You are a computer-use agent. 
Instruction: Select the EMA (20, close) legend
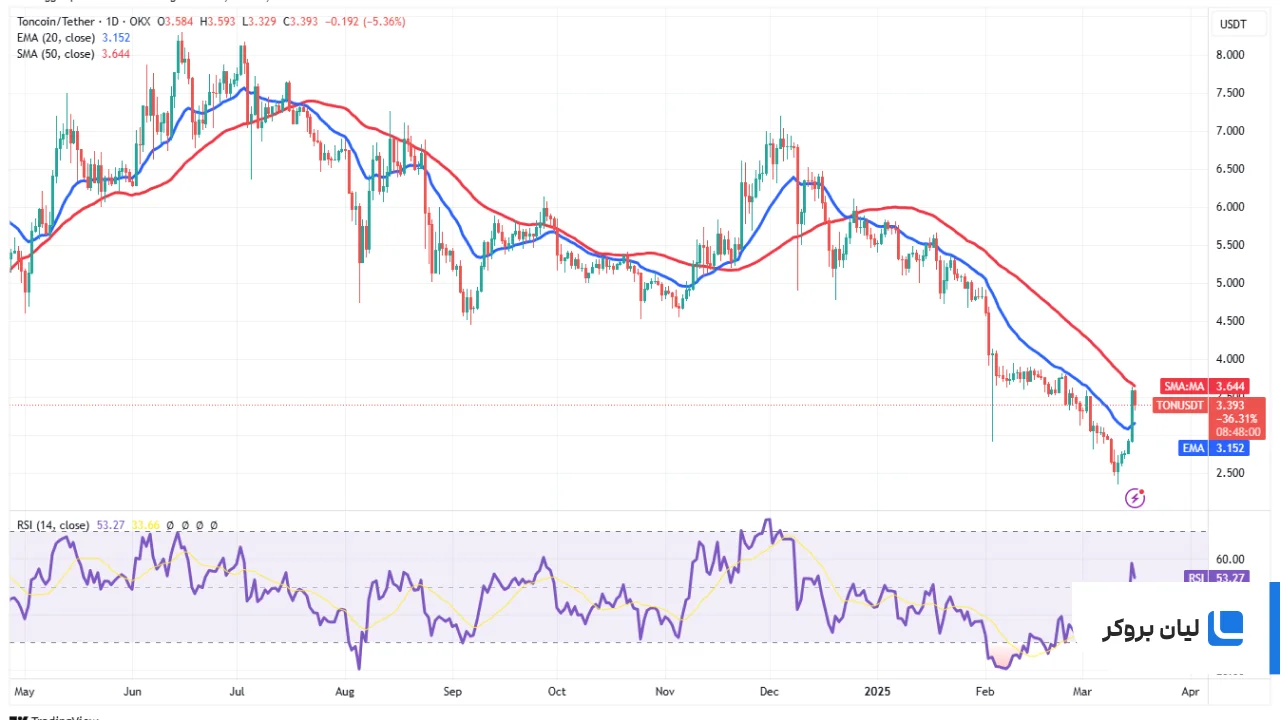tap(56, 37)
